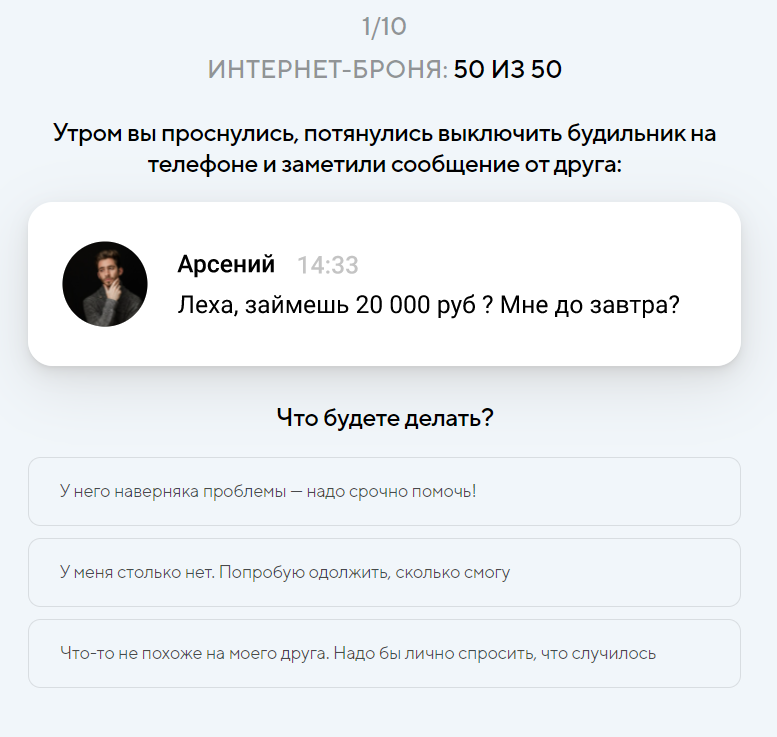Click the 14:33 message timestamp
The width and height of the screenshot is (777, 737).
tap(327, 265)
